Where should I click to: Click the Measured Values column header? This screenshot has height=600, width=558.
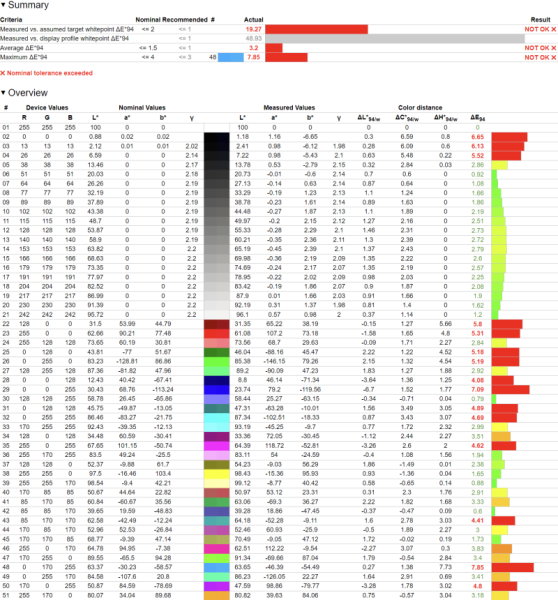pos(289,108)
